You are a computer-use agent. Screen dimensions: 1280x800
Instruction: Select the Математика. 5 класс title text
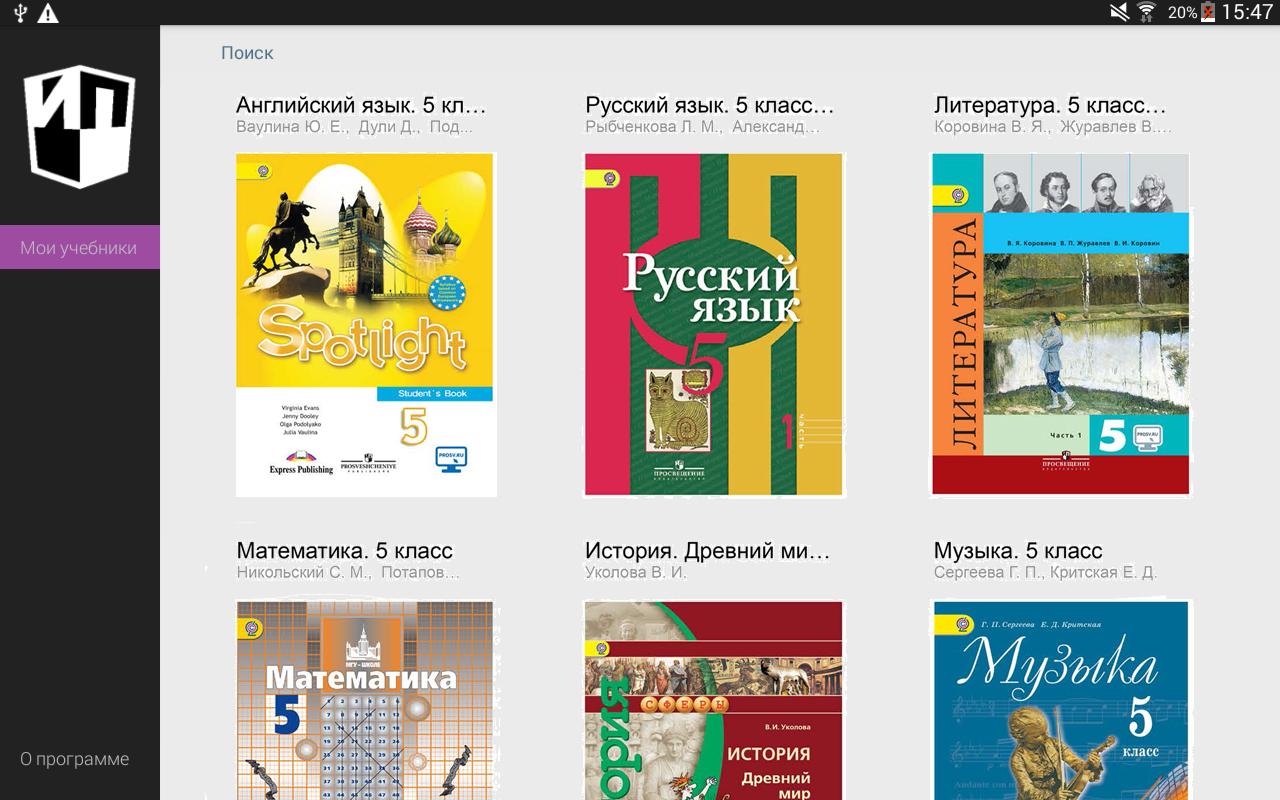point(345,551)
